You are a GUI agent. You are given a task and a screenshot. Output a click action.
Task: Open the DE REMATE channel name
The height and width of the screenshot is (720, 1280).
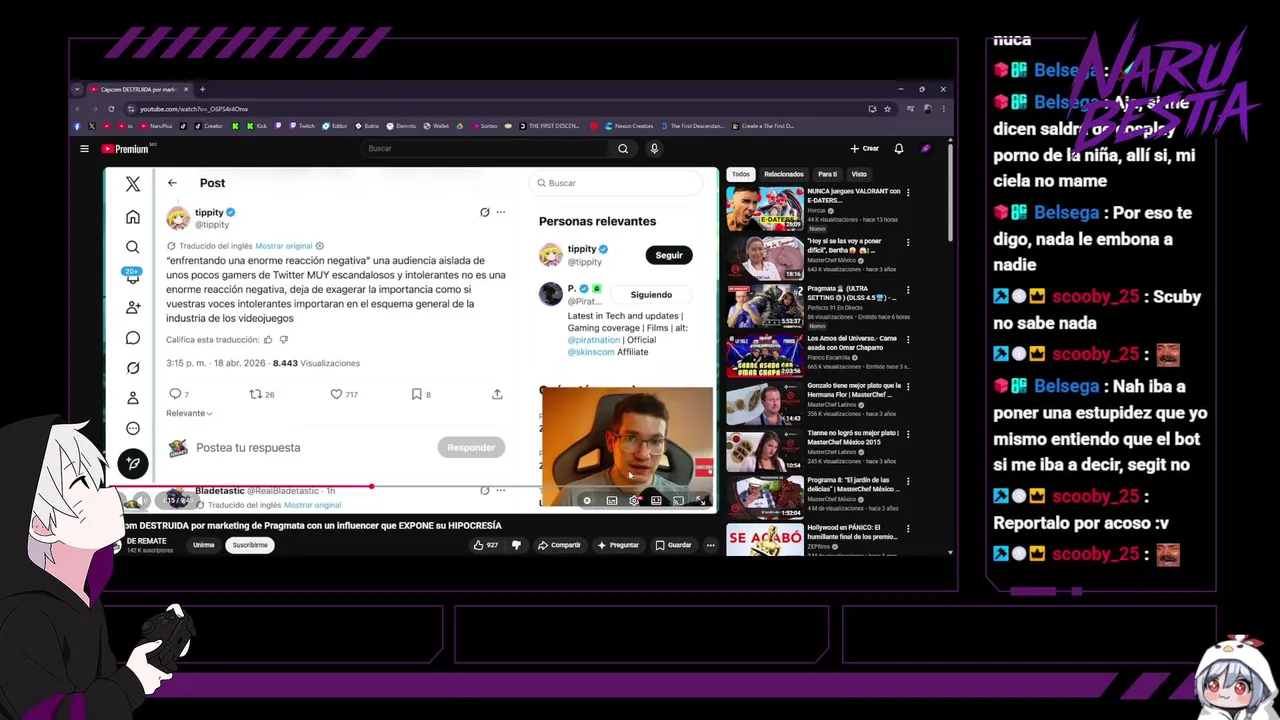click(146, 541)
